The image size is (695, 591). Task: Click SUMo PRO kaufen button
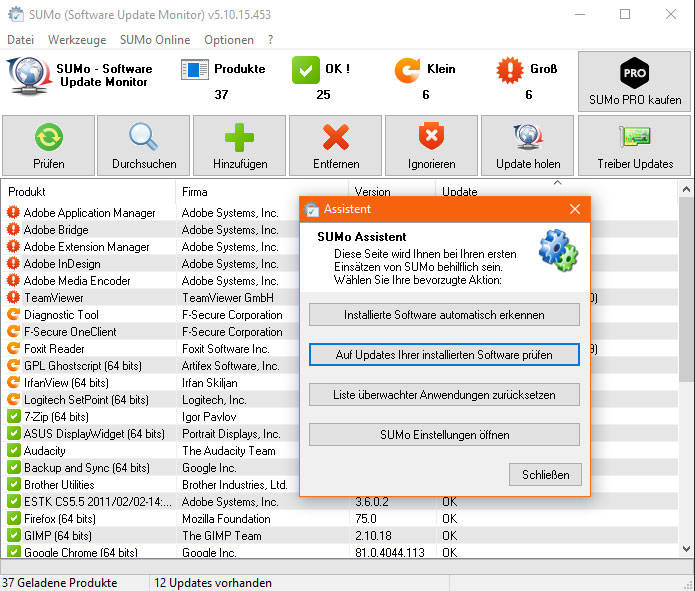pos(635,81)
